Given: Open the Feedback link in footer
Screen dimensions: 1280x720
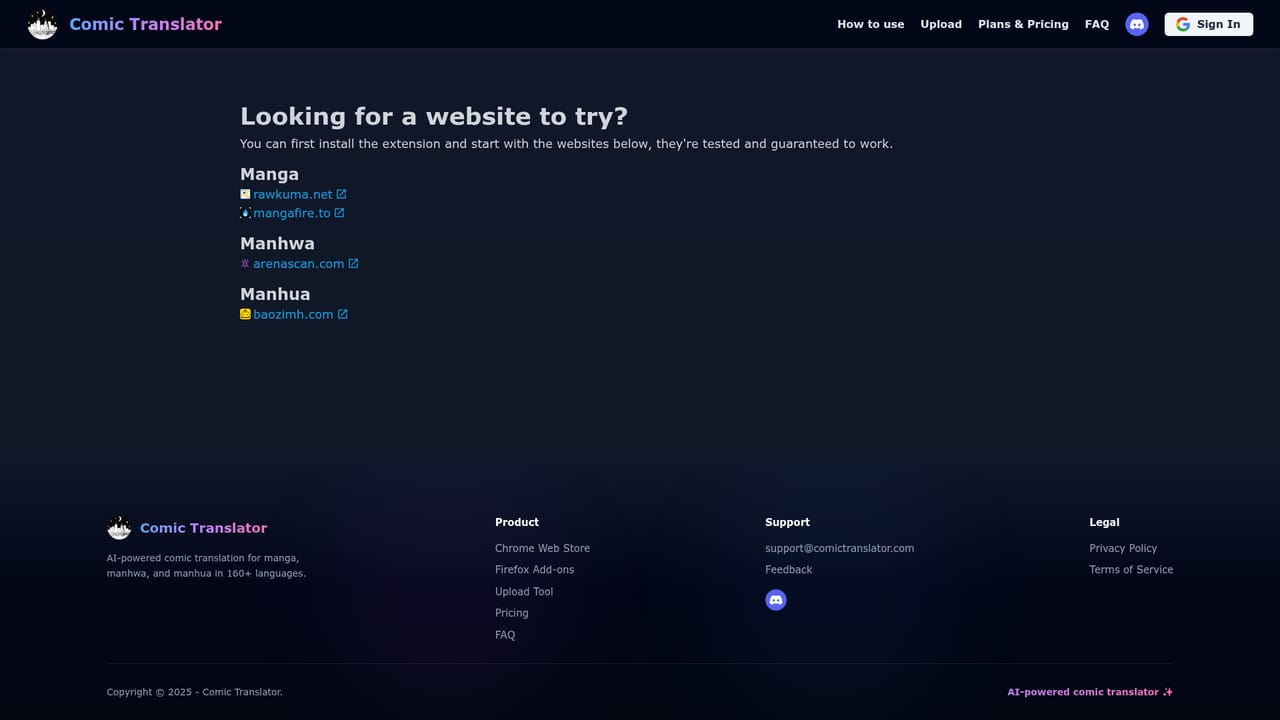Looking at the screenshot, I should tap(789, 570).
